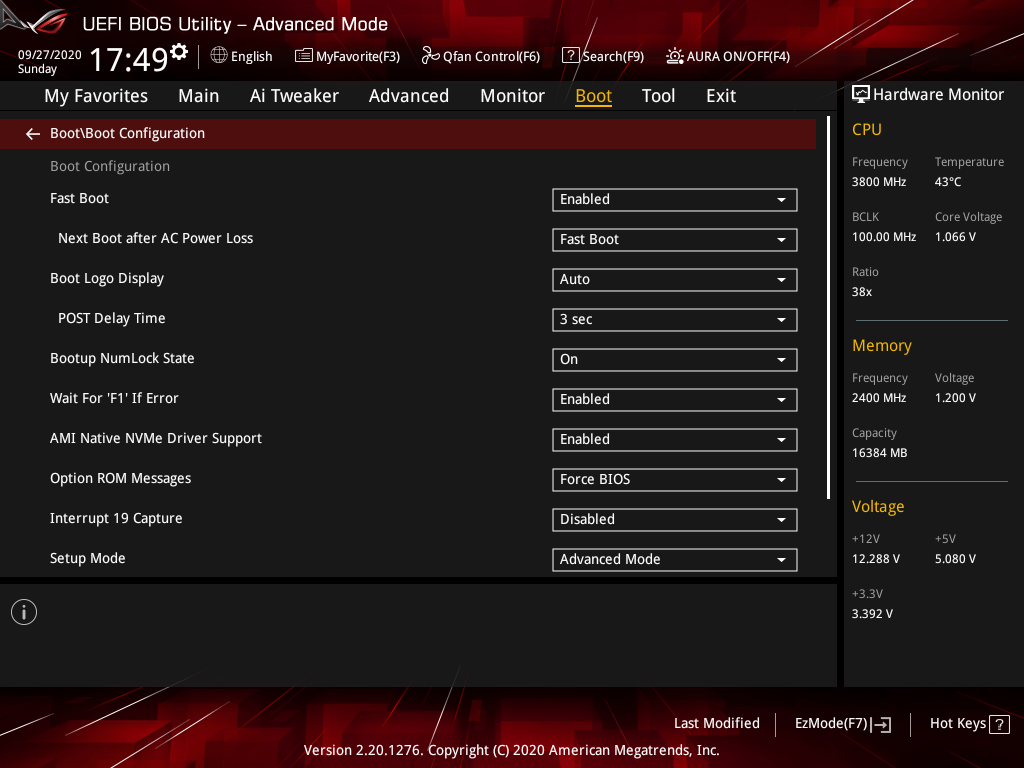Open the Interrupt 19 Capture dropdown
1024x768 pixels.
click(x=675, y=520)
